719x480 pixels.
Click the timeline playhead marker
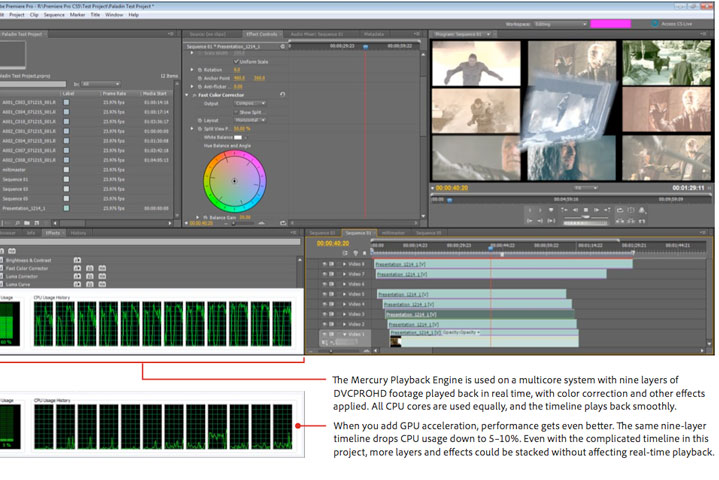(x=491, y=248)
